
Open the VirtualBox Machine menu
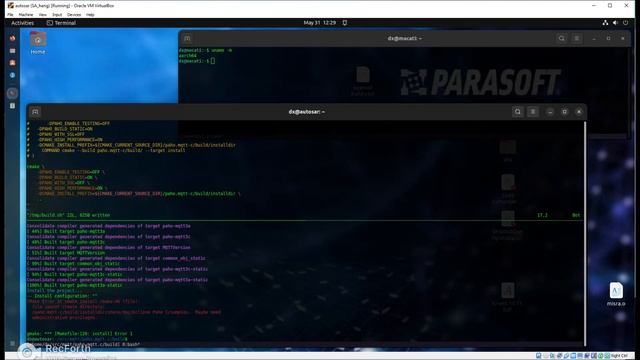26,15
